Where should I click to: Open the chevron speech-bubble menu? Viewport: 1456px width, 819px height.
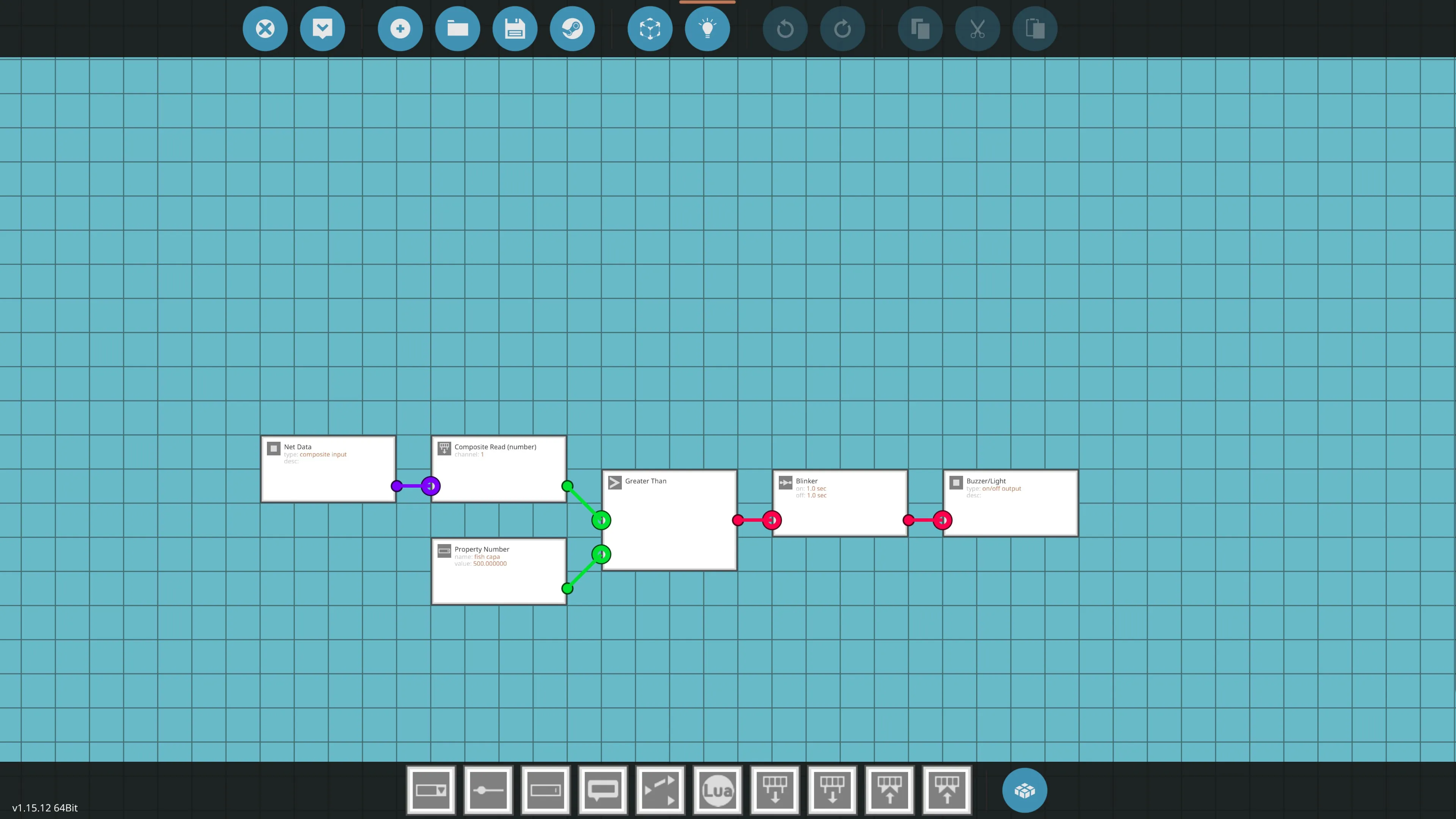click(322, 29)
